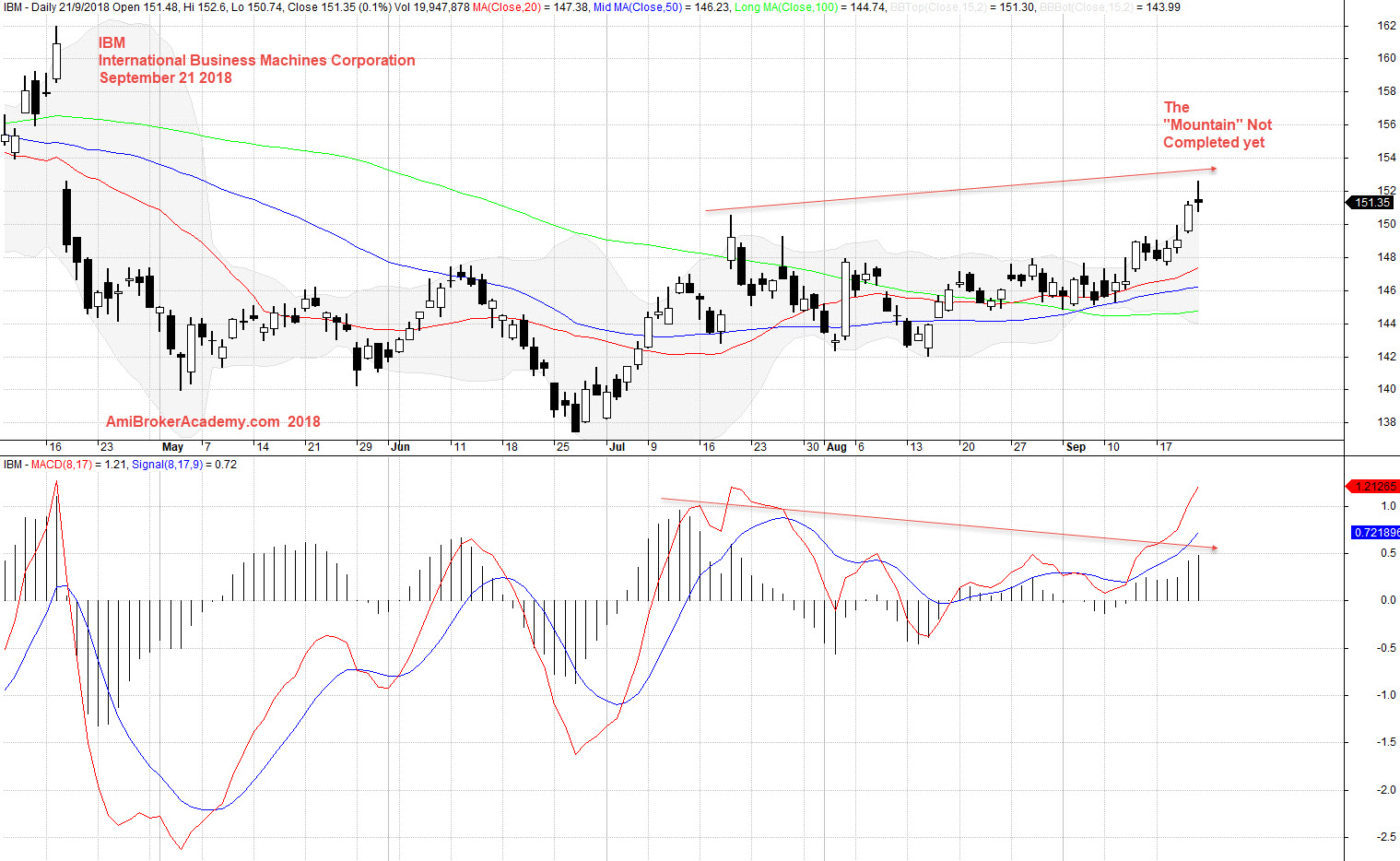The height and width of the screenshot is (861, 1400).
Task: Click price axis label 156
Action: pos(1386,125)
